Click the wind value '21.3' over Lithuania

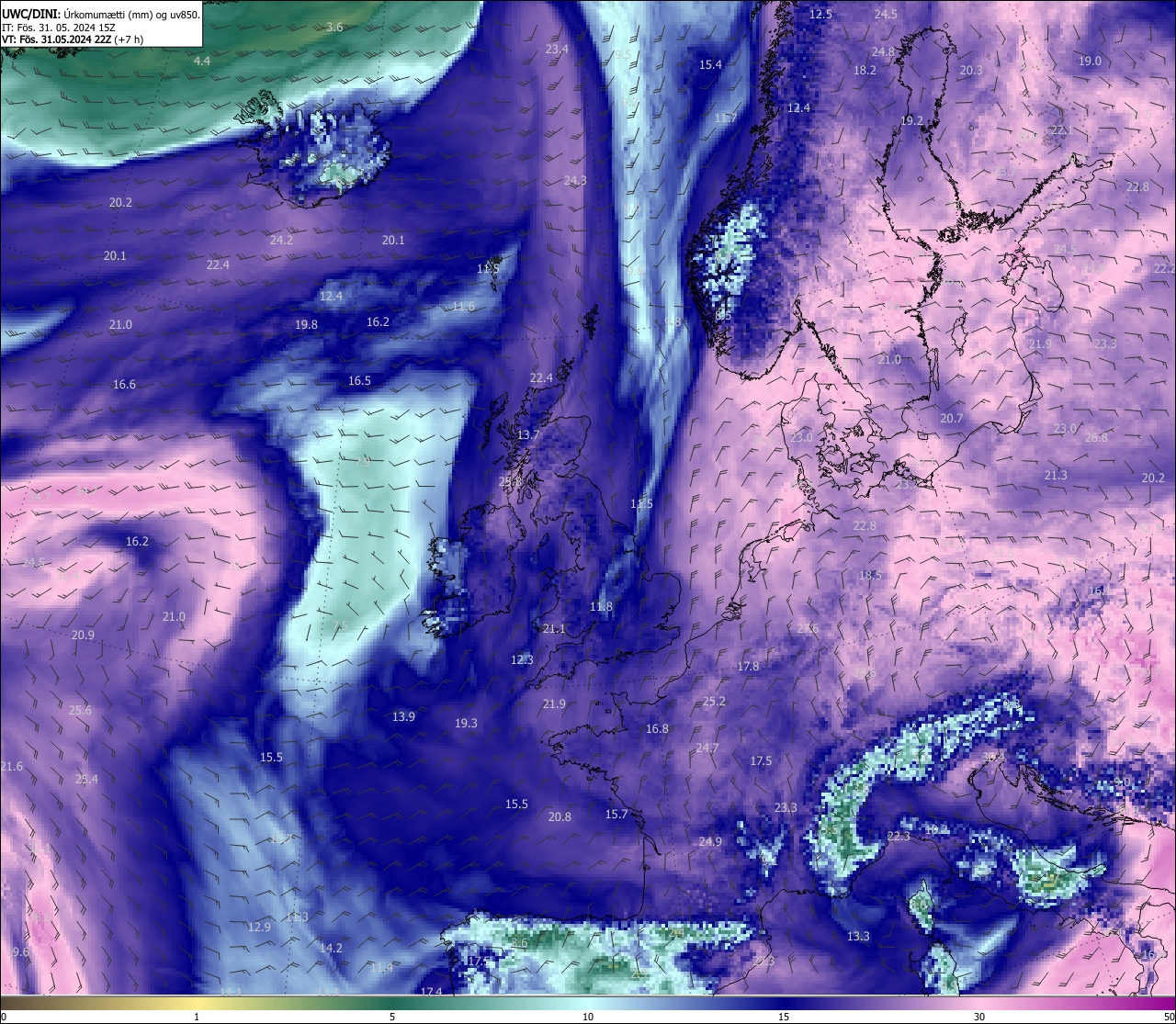pos(1056,476)
